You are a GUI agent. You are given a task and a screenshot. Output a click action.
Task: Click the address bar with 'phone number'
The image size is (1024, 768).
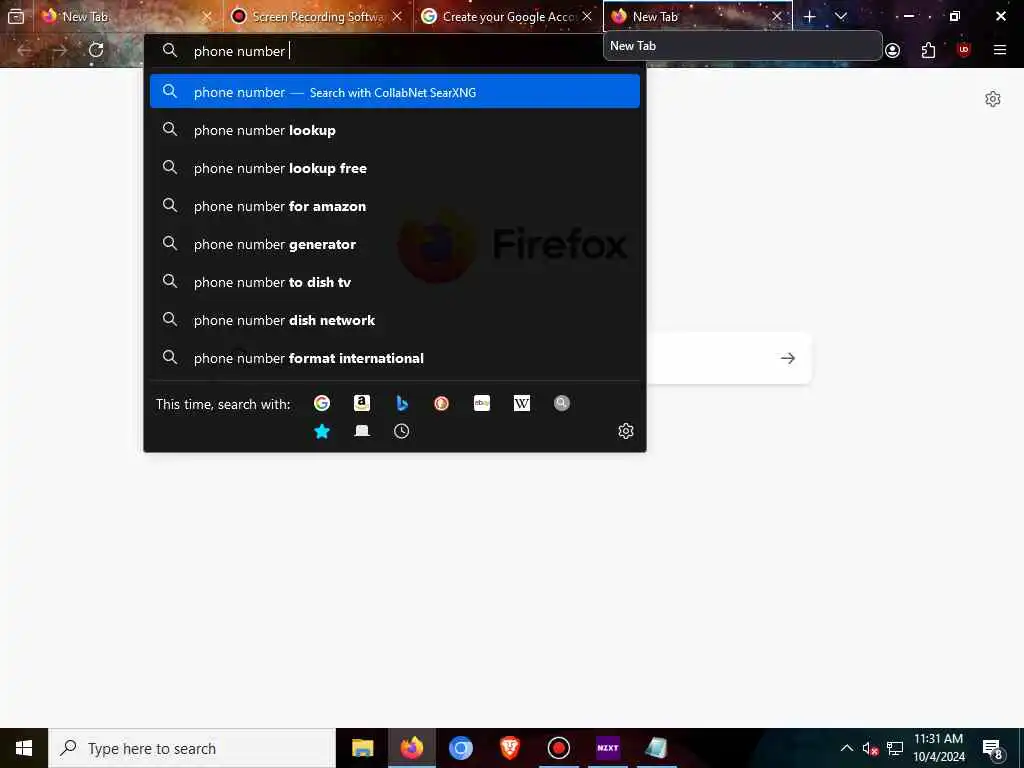(x=394, y=51)
